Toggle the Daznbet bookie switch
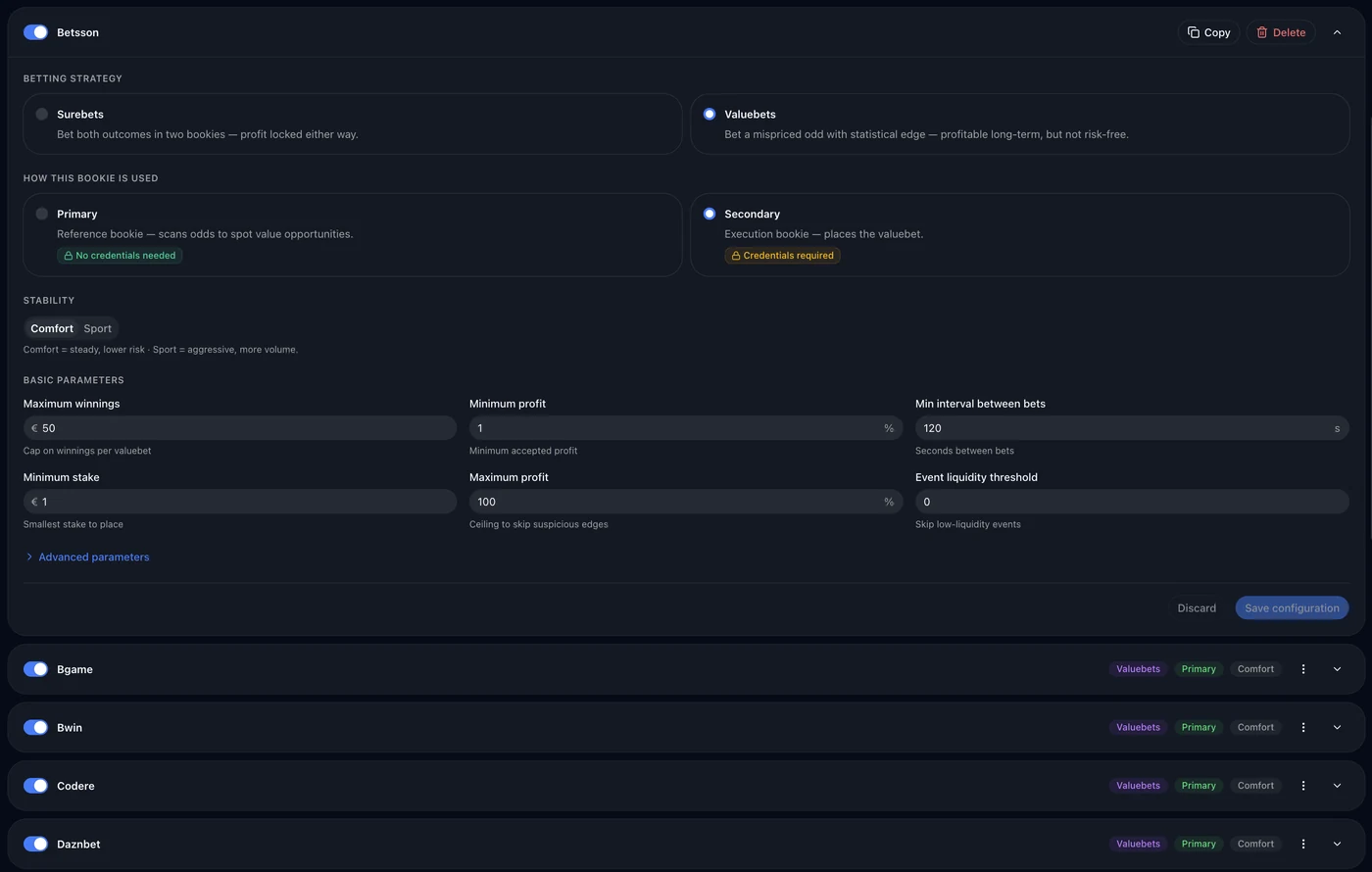1372x872 pixels. point(35,844)
